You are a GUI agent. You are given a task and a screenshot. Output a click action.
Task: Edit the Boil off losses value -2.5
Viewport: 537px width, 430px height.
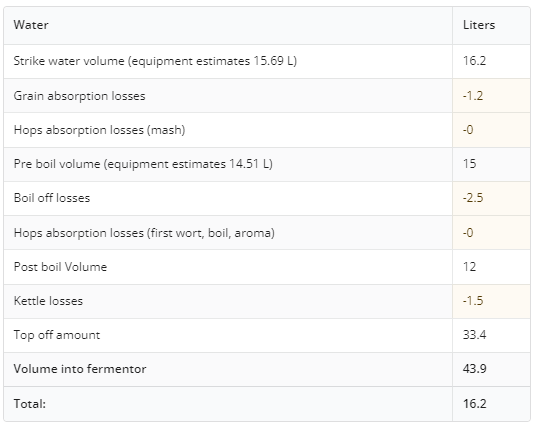pos(491,198)
